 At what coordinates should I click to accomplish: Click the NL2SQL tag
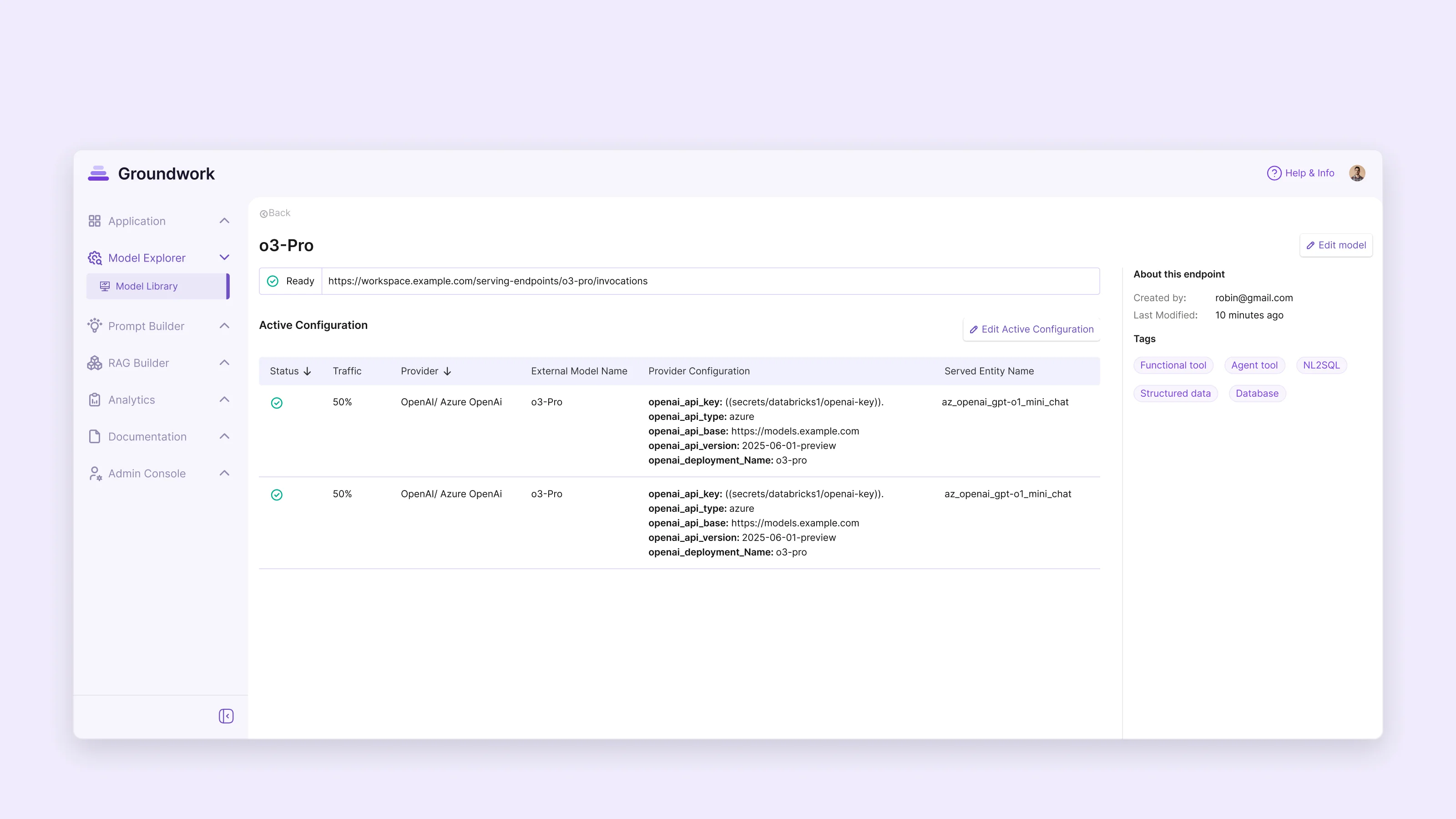click(1321, 365)
